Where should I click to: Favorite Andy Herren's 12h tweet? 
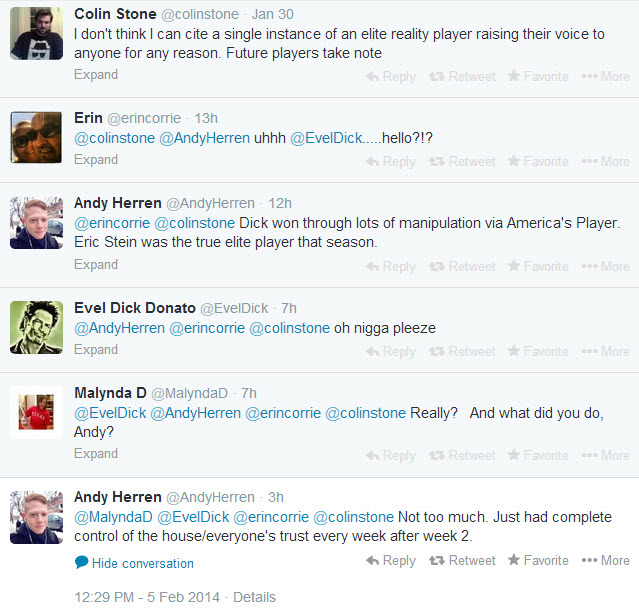coord(538,266)
